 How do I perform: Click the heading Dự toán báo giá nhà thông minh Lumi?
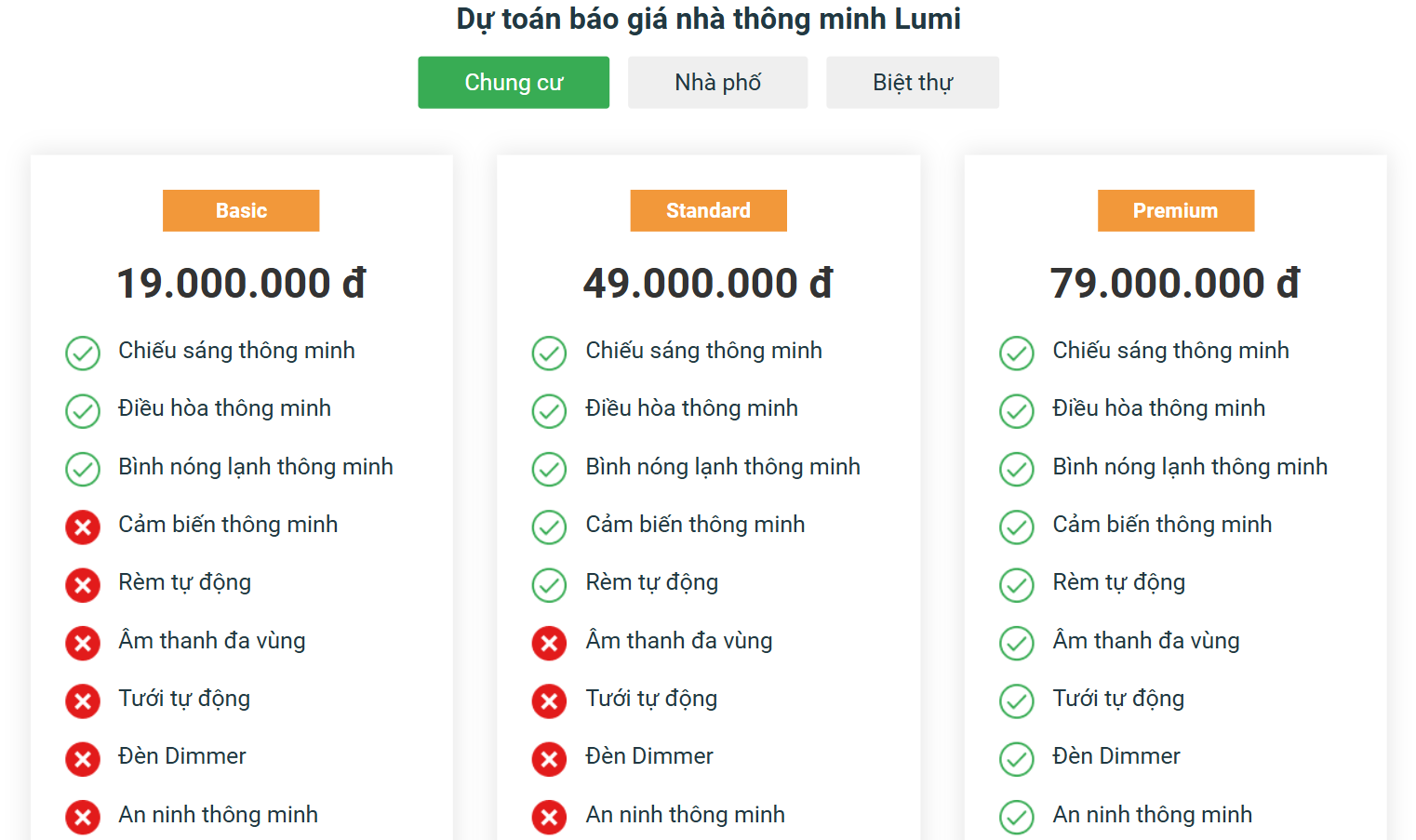(708, 19)
